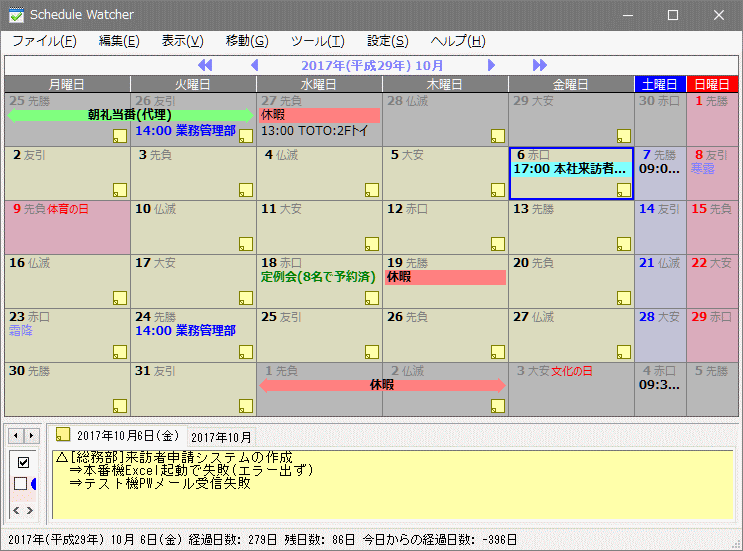Open the ファイル(F) menu

pyautogui.click(x=44, y=41)
